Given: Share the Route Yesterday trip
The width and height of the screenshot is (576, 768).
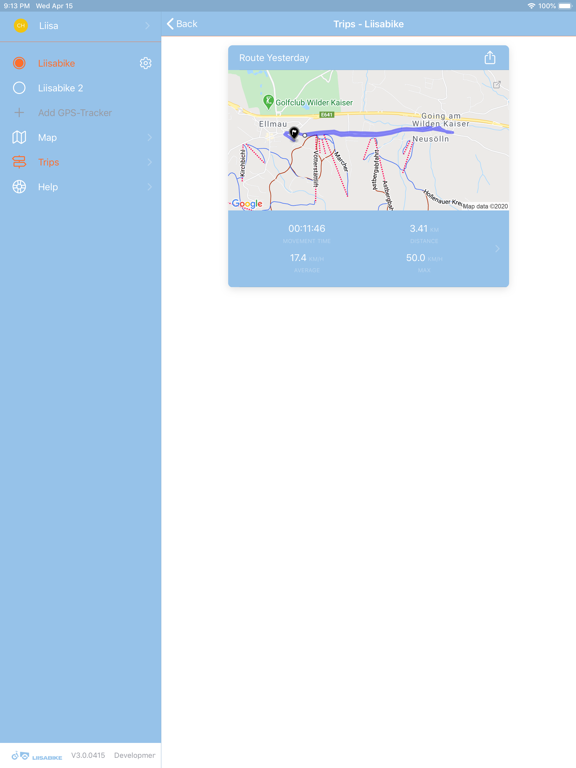Looking at the screenshot, I should 490,58.
